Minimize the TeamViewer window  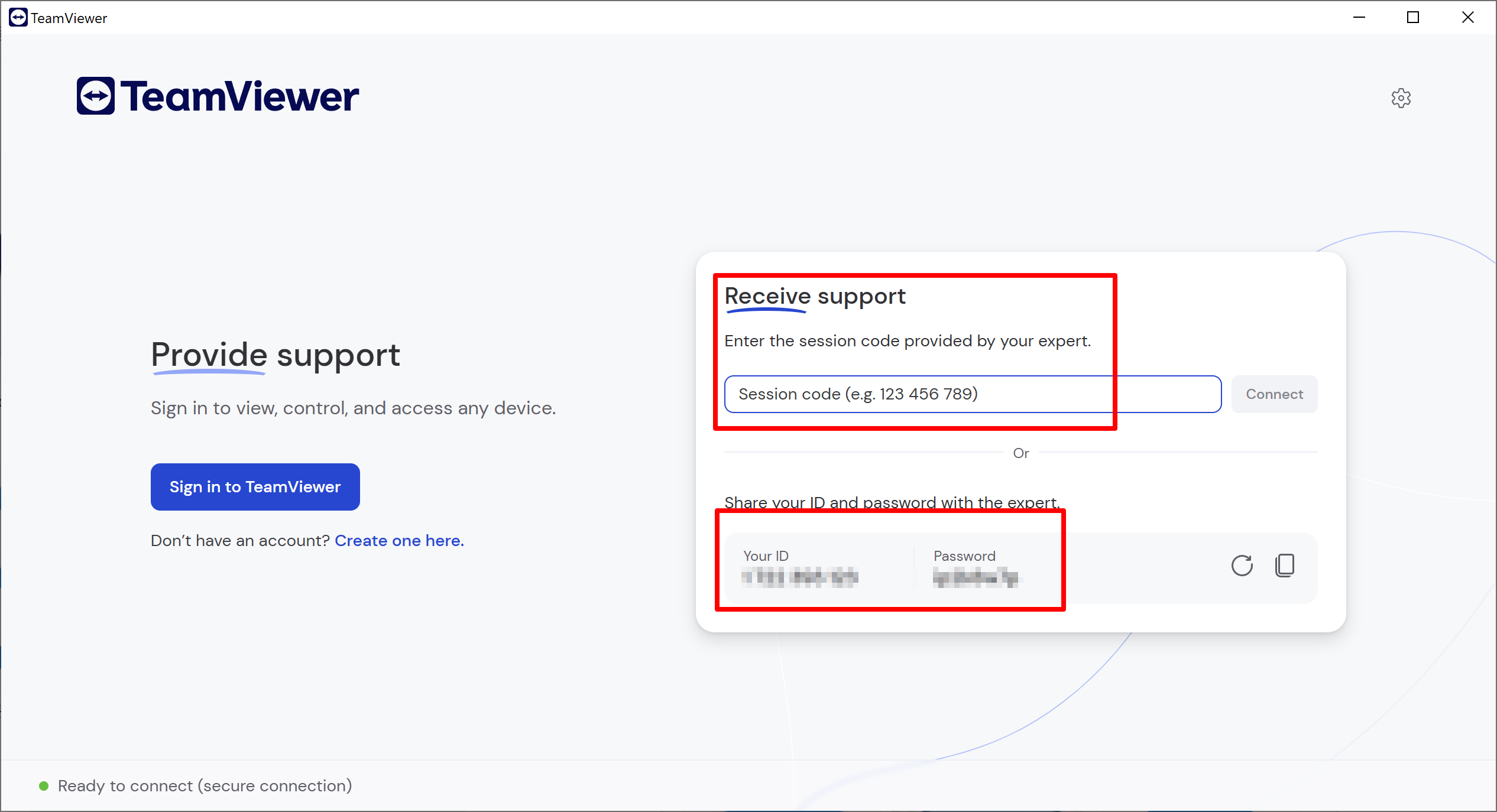pos(1359,17)
